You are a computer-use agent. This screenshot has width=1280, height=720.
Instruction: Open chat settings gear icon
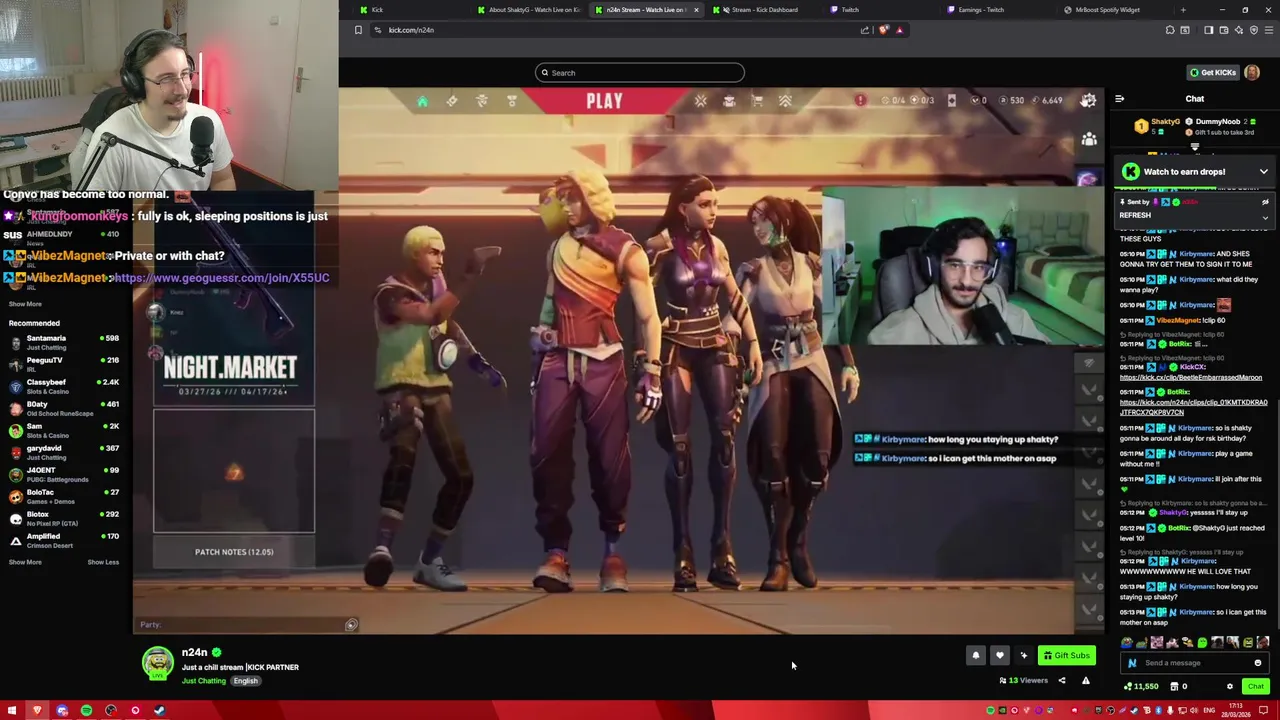click(x=1230, y=687)
